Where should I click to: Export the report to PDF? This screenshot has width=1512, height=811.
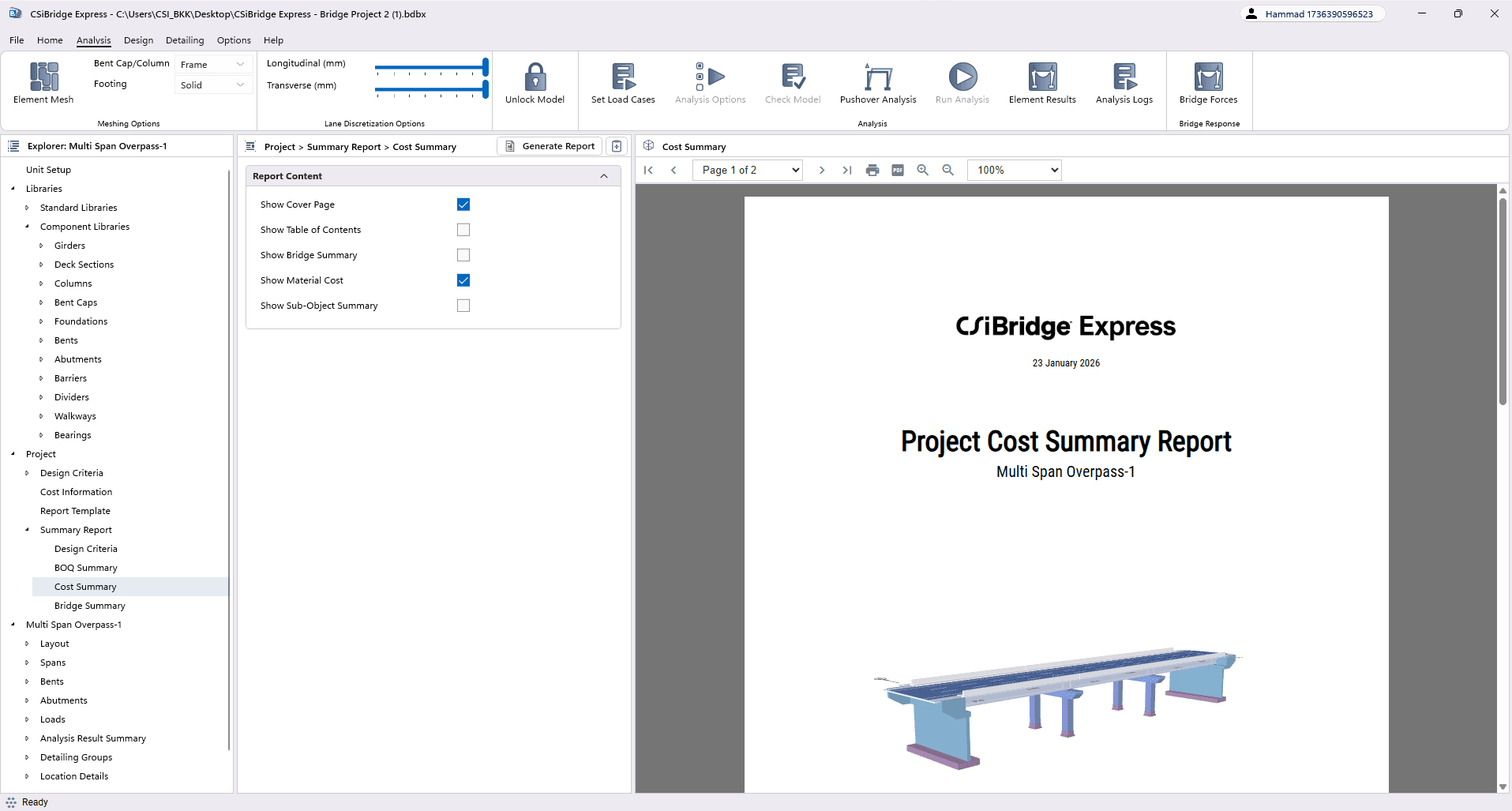coord(897,170)
